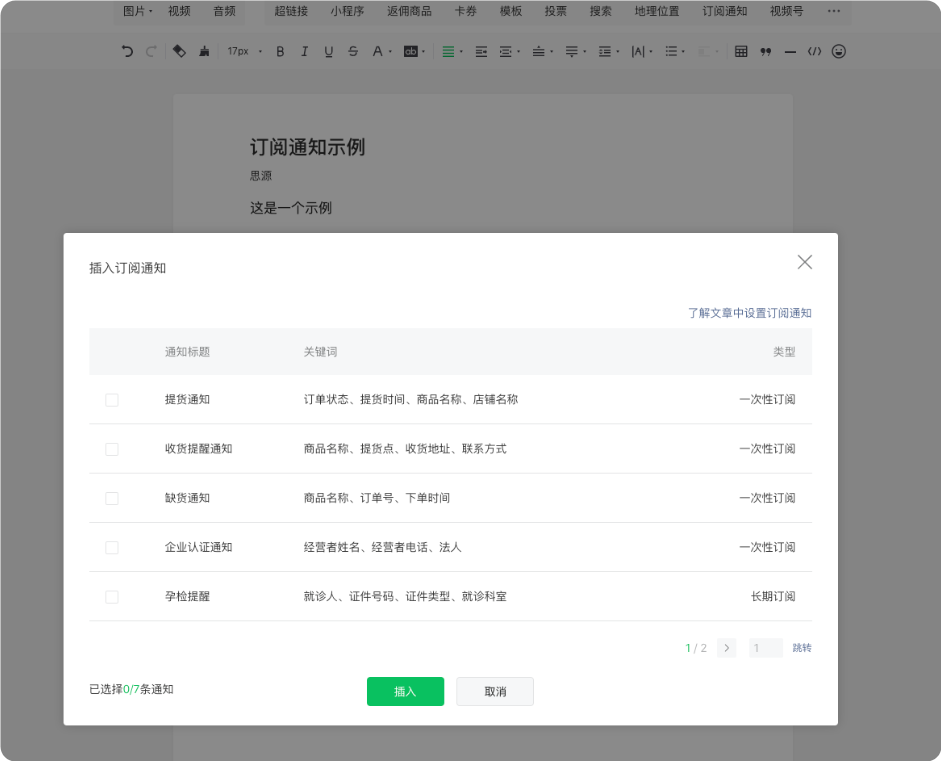941x761 pixels.
Task: Toggle bold text formatting
Action: tap(280, 51)
